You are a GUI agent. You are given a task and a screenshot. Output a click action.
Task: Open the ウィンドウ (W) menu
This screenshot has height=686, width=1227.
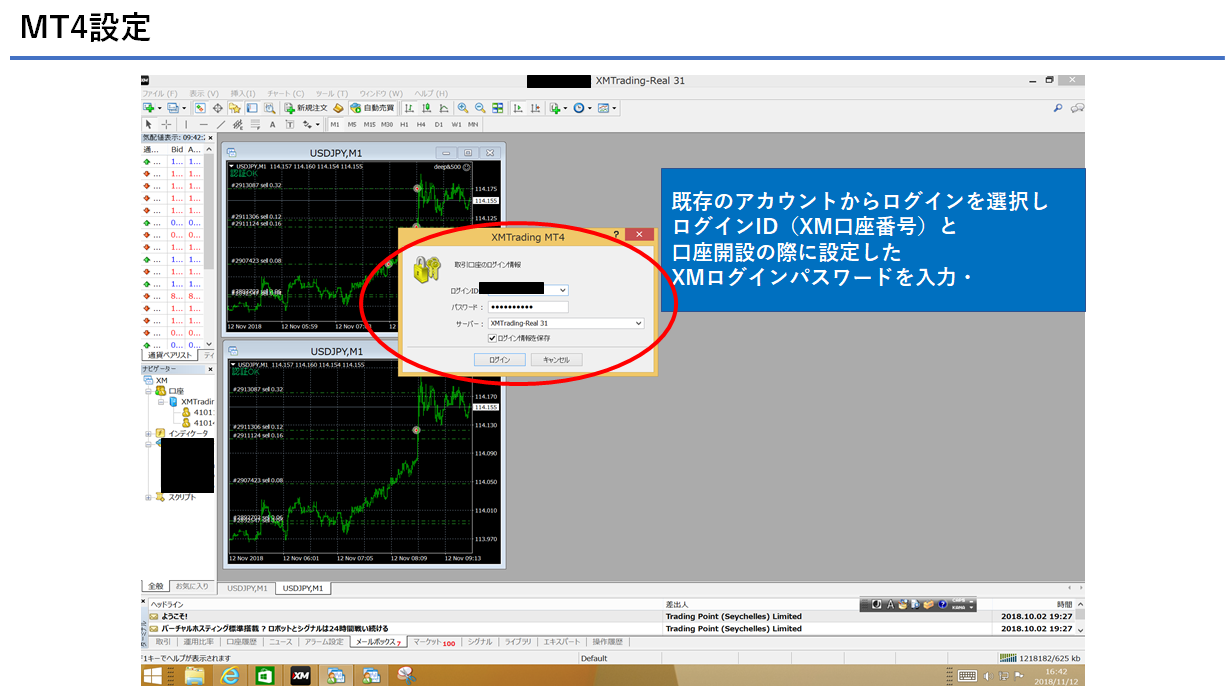(x=381, y=93)
